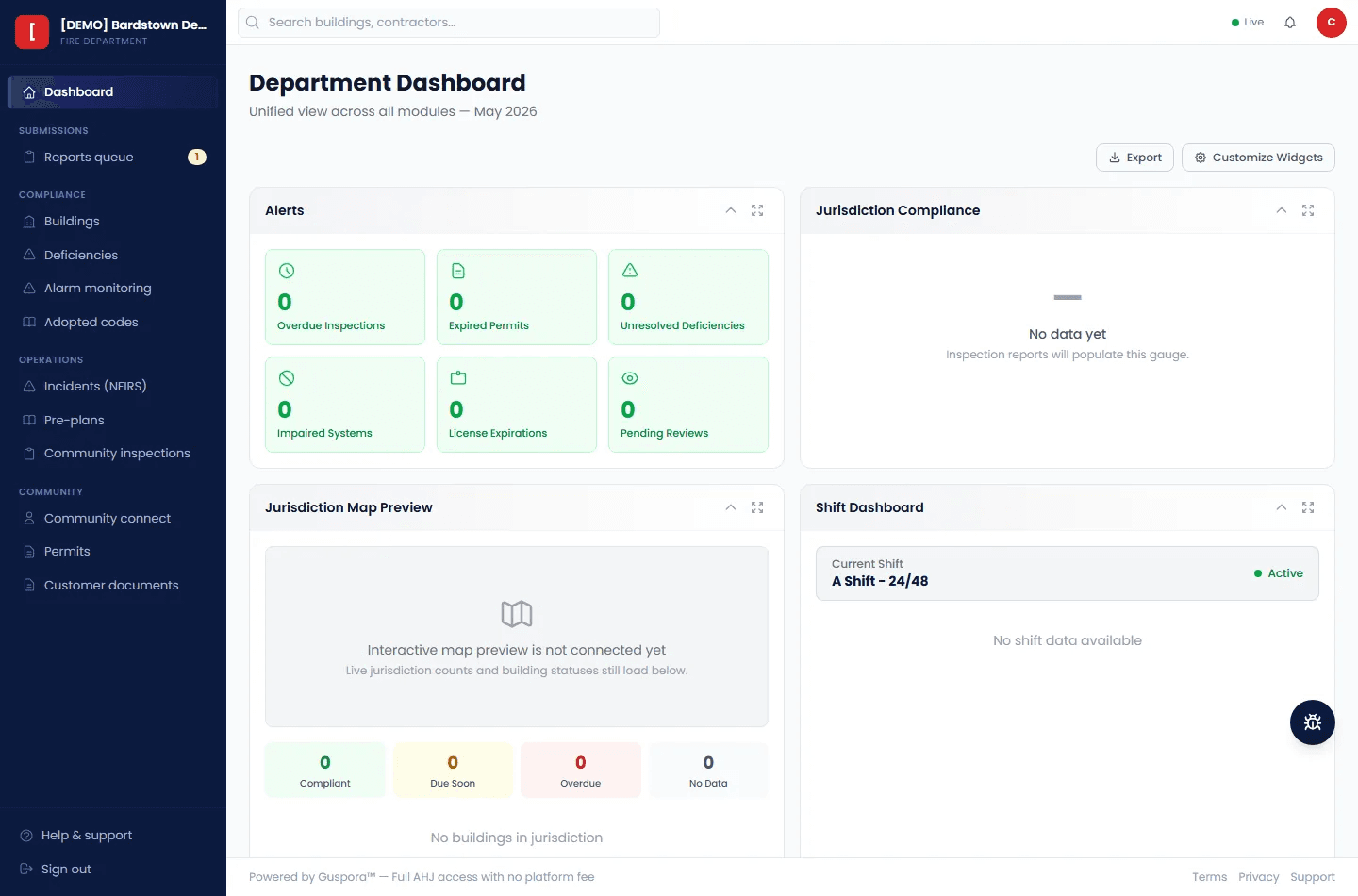The height and width of the screenshot is (896, 1358).
Task: Maximize the Jurisdiction Compliance widget
Action: click(1308, 210)
